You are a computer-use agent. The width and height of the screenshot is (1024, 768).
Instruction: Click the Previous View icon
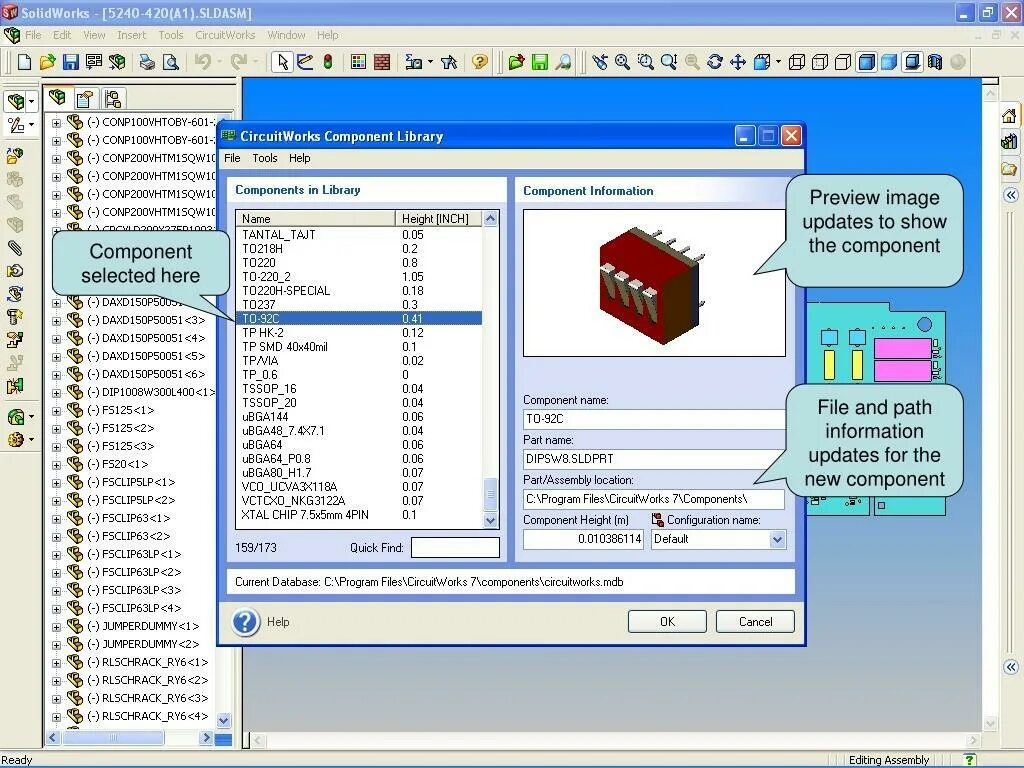coord(598,62)
